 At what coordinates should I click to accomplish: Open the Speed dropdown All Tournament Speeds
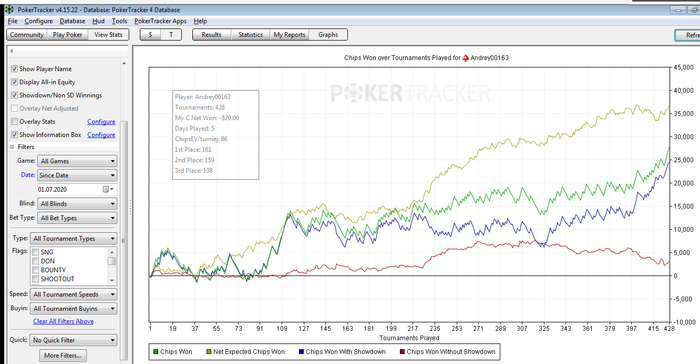pyautogui.click(x=74, y=294)
